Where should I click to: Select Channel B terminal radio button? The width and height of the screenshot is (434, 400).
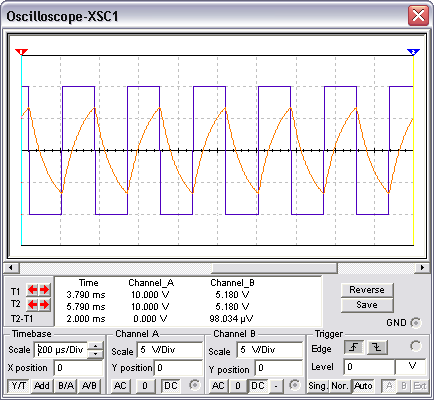294,385
